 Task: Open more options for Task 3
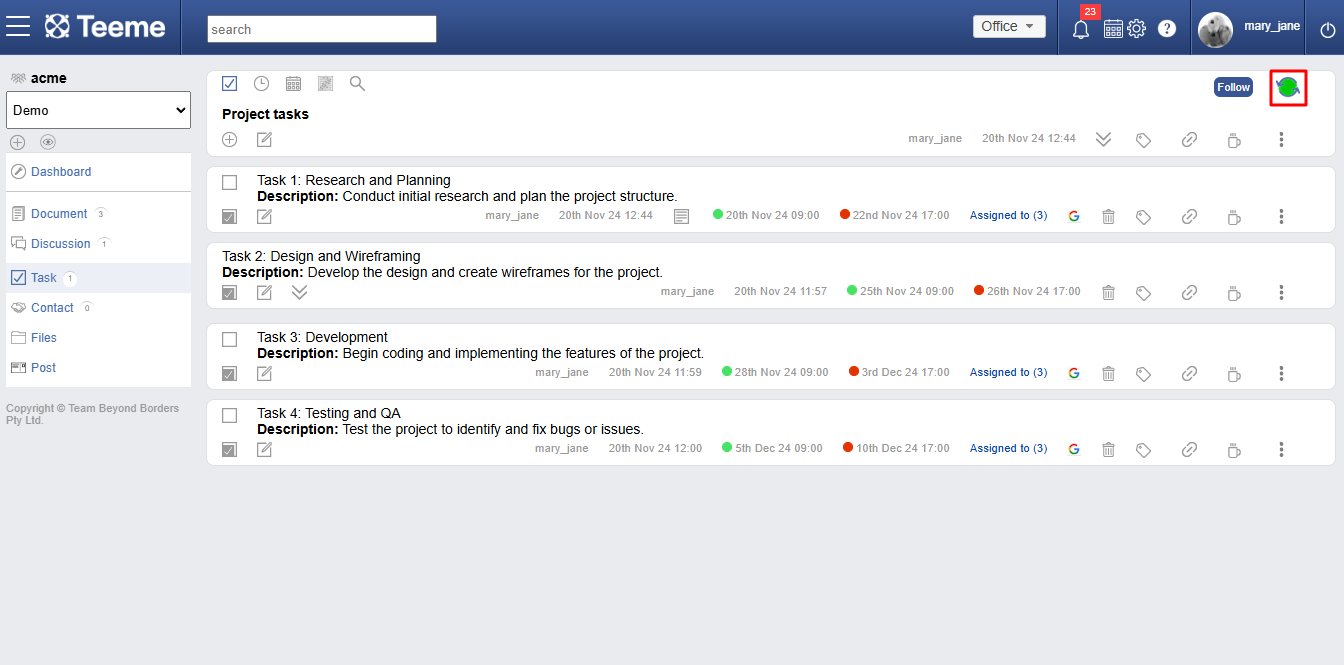point(1281,373)
